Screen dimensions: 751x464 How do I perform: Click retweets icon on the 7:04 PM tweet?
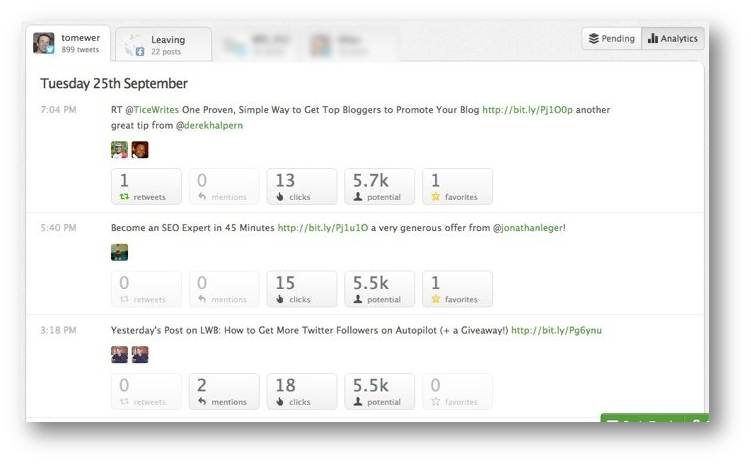[125, 197]
